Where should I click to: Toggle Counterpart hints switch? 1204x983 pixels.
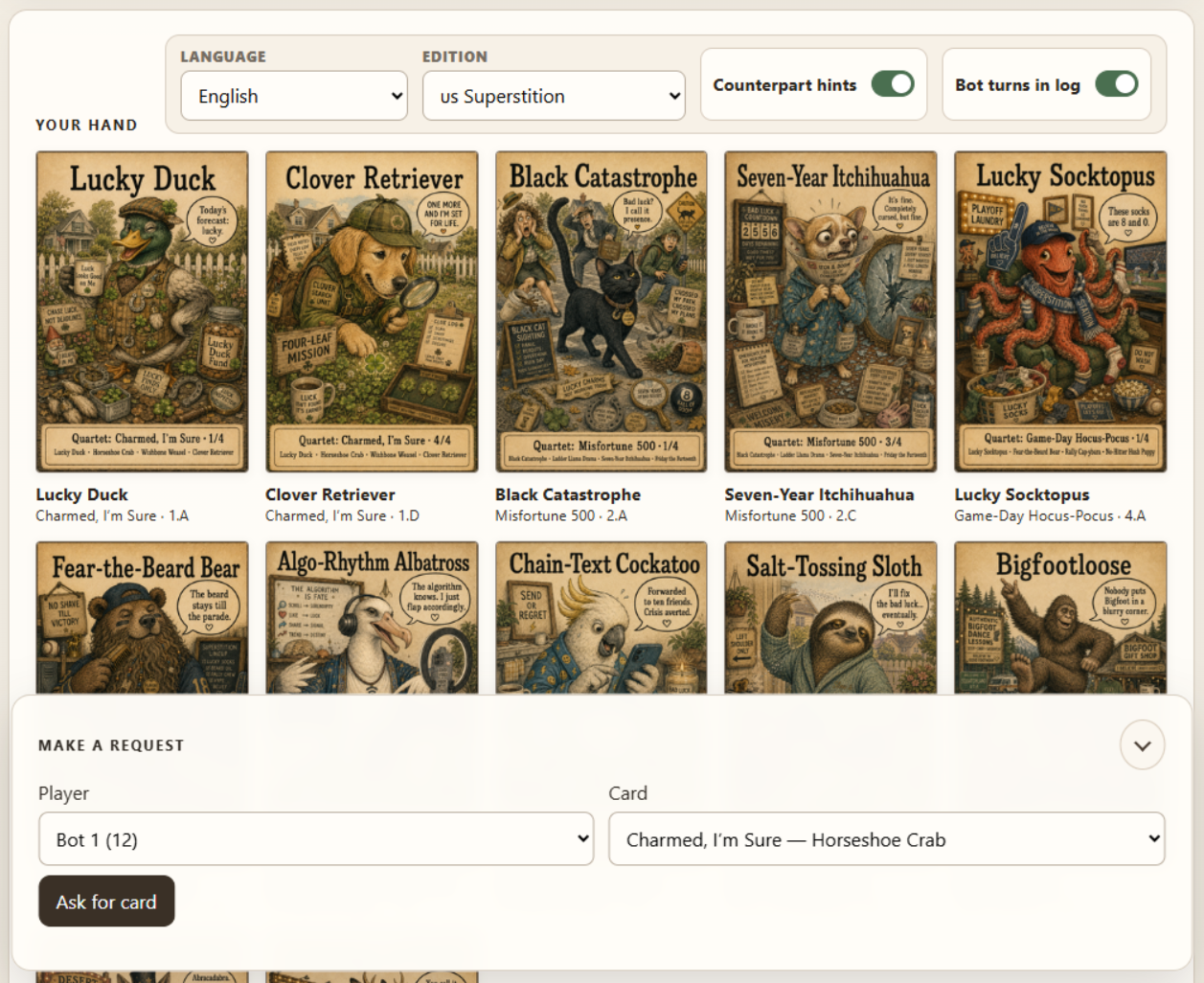(x=893, y=84)
